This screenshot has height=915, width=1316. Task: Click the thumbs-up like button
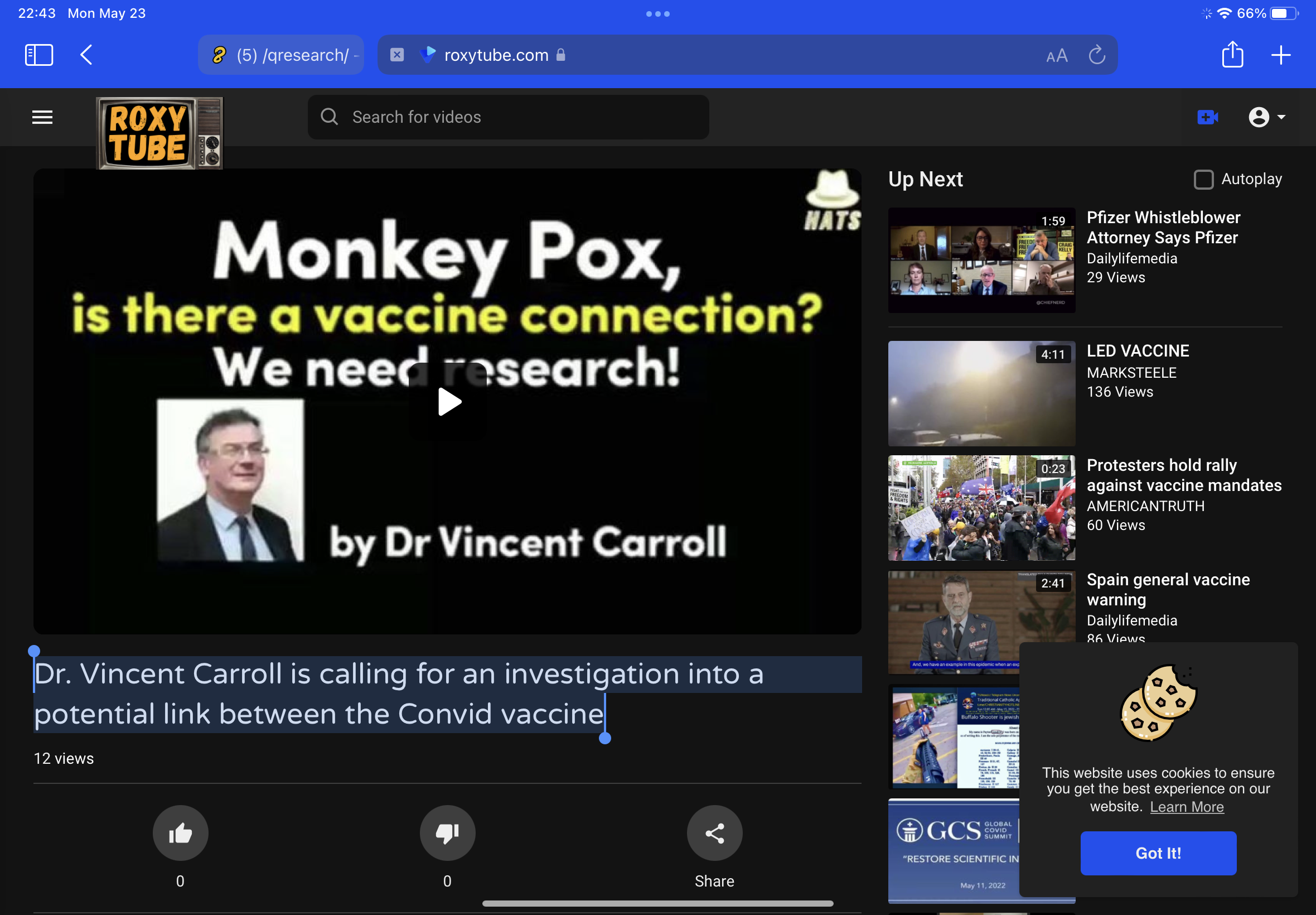point(180,833)
